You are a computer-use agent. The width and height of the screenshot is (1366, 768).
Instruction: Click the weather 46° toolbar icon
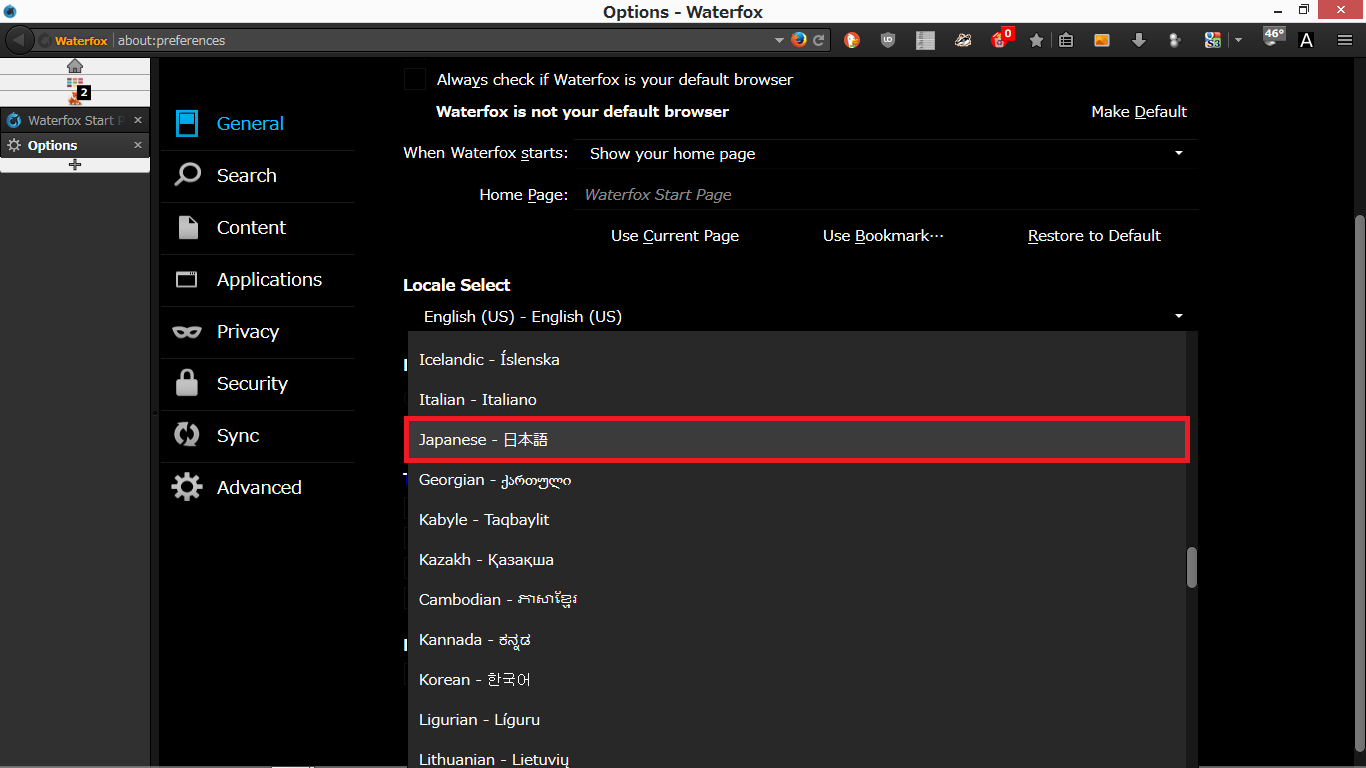coord(1273,37)
